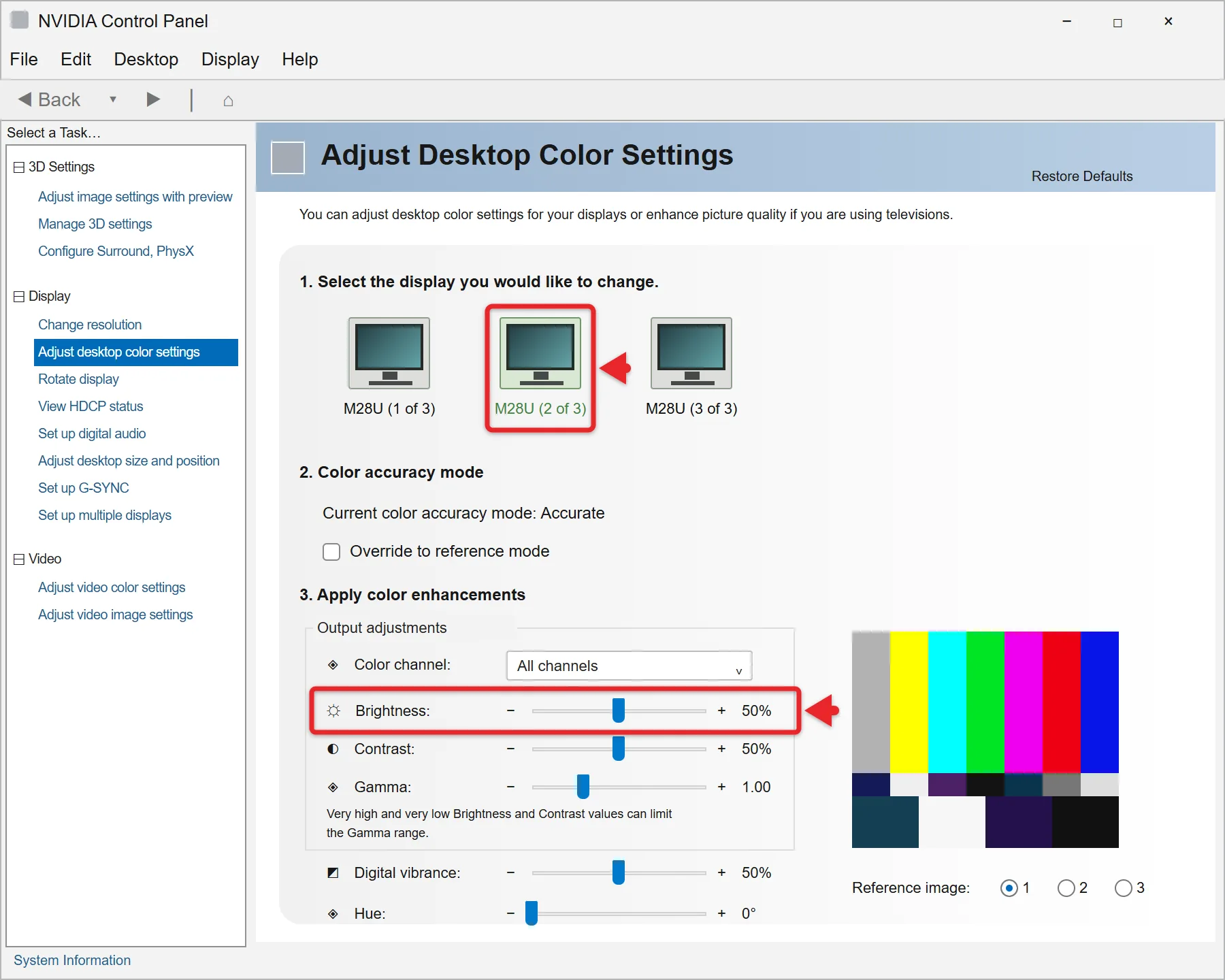
Task: Collapse the 3D Settings tree node
Action: 19,167
